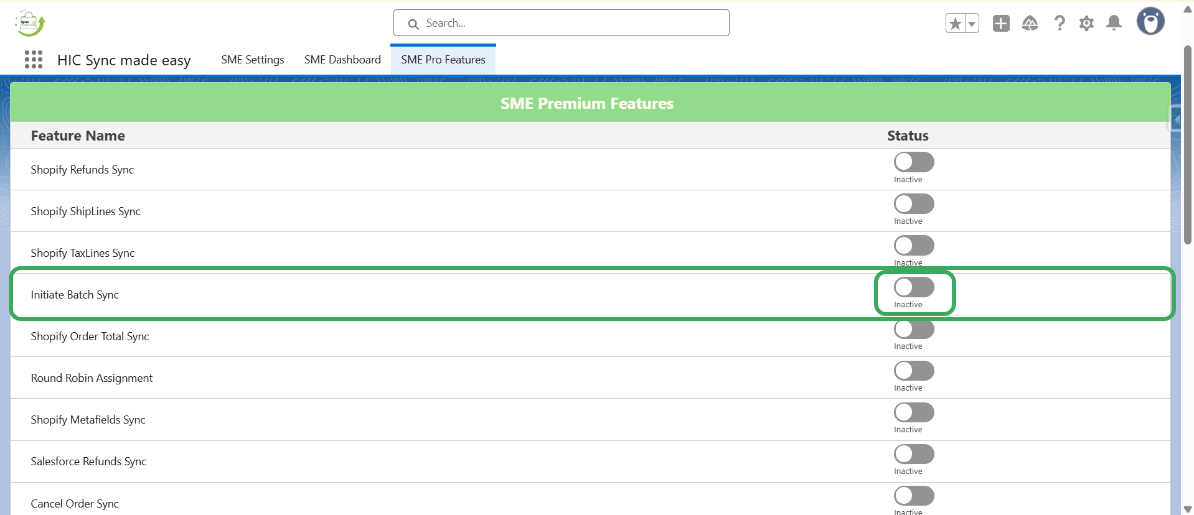Switch to the SME Settings tab
Image resolution: width=1194 pixels, height=515 pixels.
252,60
